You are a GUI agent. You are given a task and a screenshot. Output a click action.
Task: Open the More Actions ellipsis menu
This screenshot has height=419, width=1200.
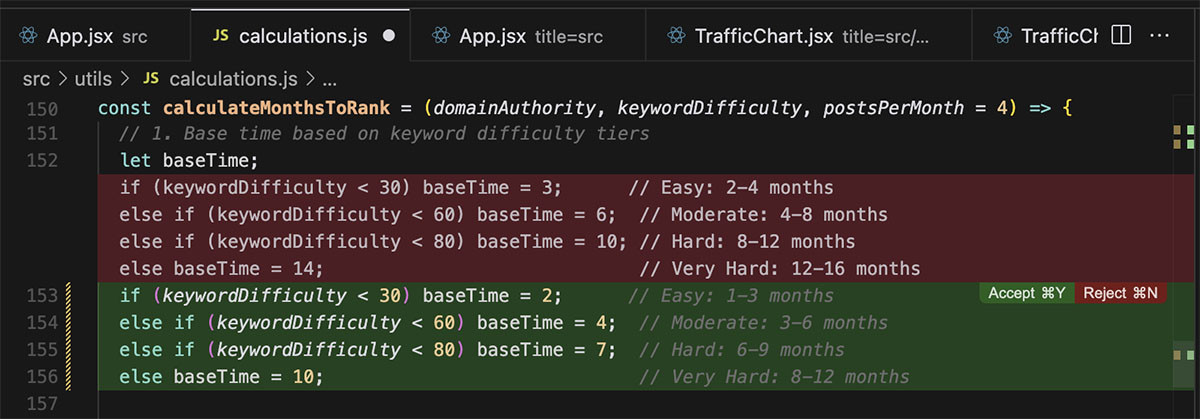pyautogui.click(x=1160, y=35)
